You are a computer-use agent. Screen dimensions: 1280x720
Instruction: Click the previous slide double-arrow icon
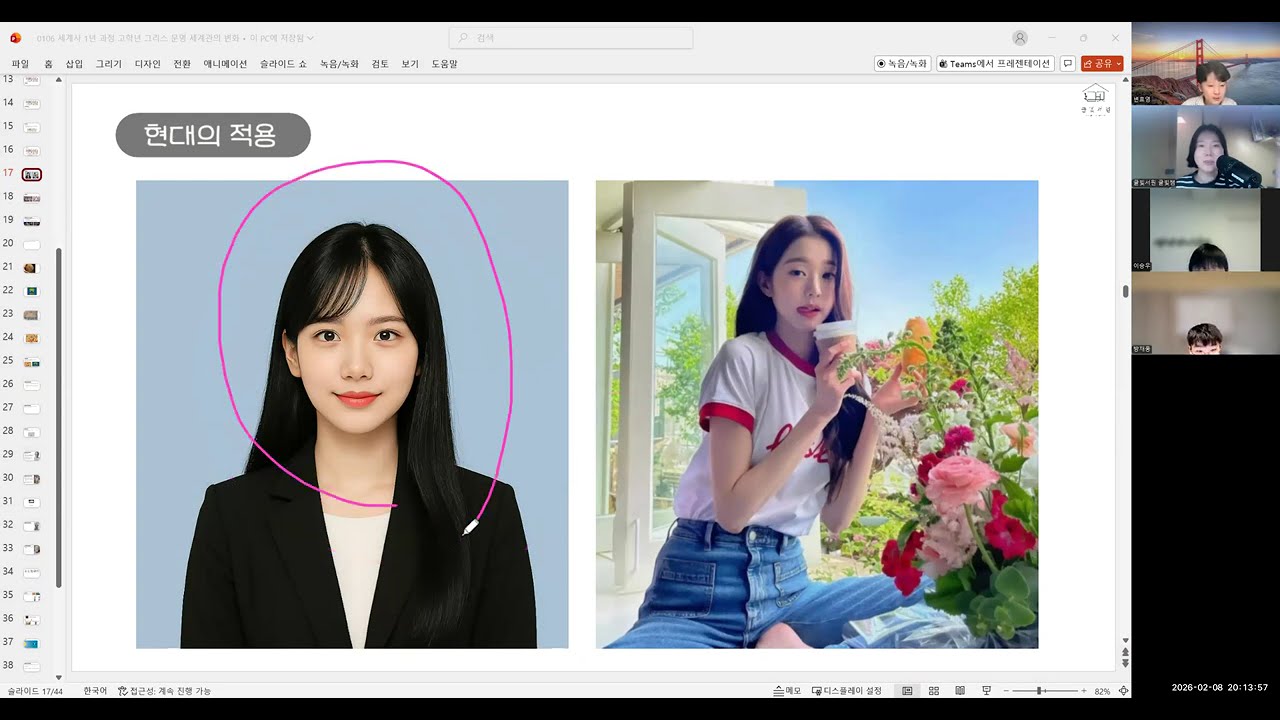click(x=1126, y=652)
